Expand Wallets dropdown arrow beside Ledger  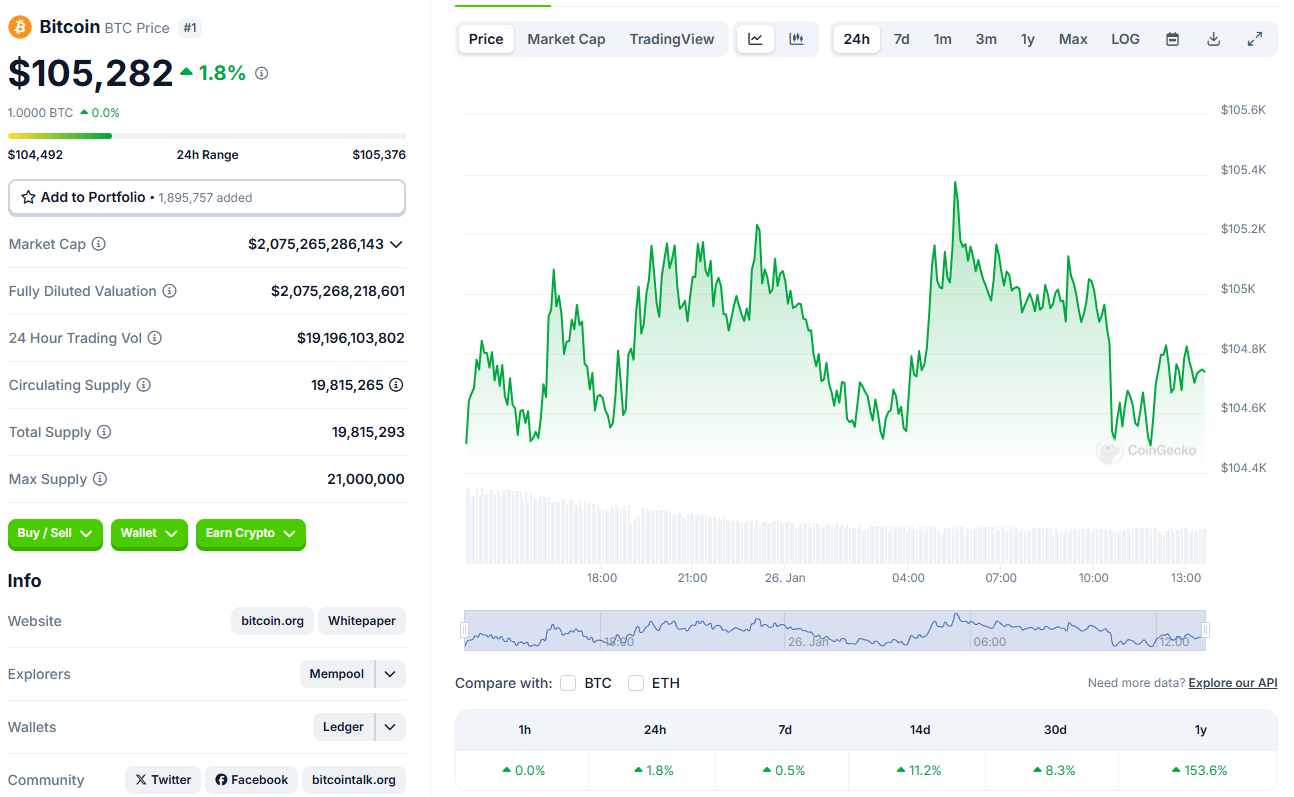pos(390,727)
